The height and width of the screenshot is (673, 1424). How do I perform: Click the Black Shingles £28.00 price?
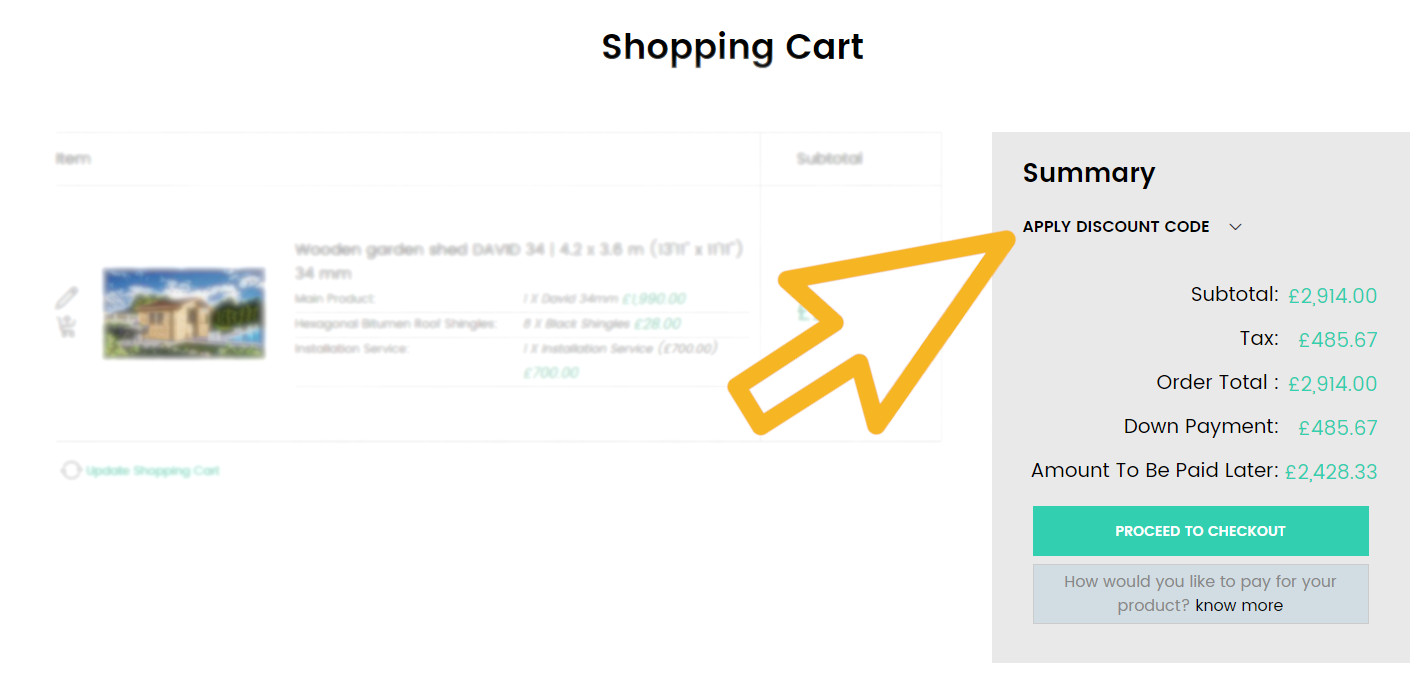point(657,324)
